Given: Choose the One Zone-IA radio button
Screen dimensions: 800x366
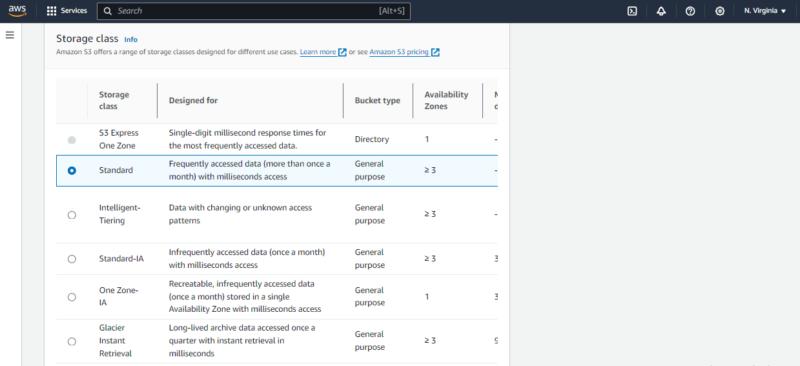Looking at the screenshot, I should click(72, 297).
